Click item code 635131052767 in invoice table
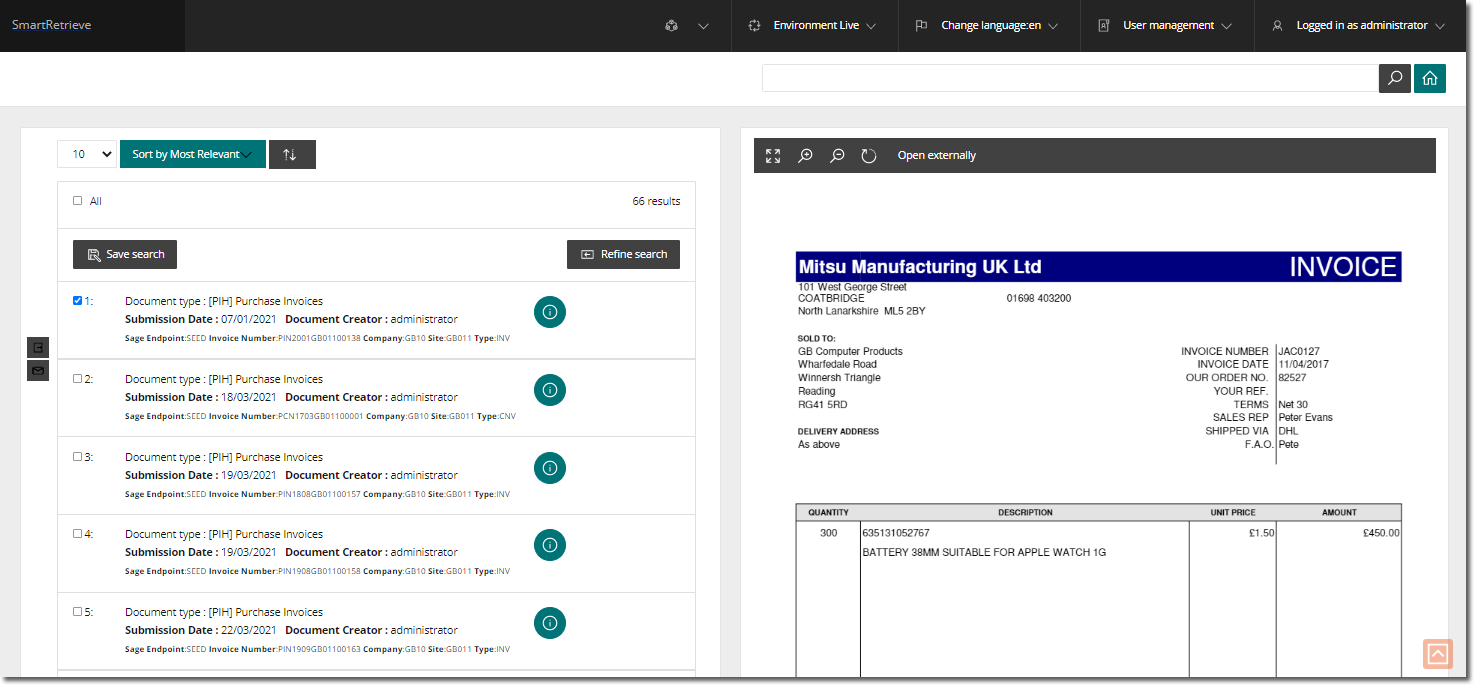The height and width of the screenshot is (685, 1474). tap(895, 533)
